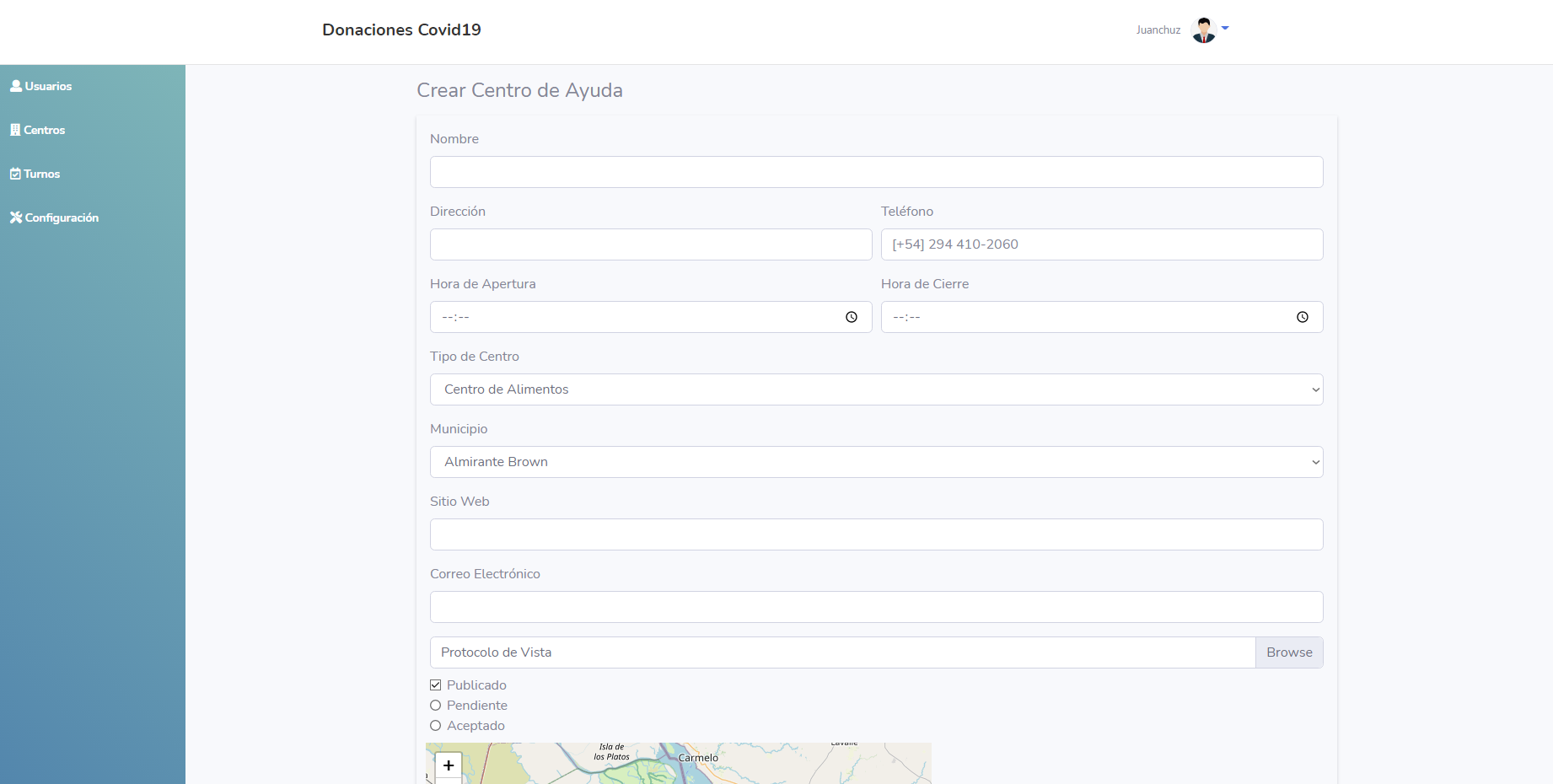Expand the user menu arrow beside the avatar
The image size is (1553, 784).
(x=1225, y=29)
